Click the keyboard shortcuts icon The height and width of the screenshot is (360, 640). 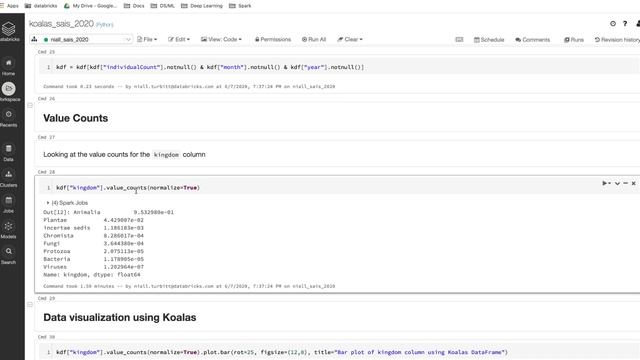point(459,40)
